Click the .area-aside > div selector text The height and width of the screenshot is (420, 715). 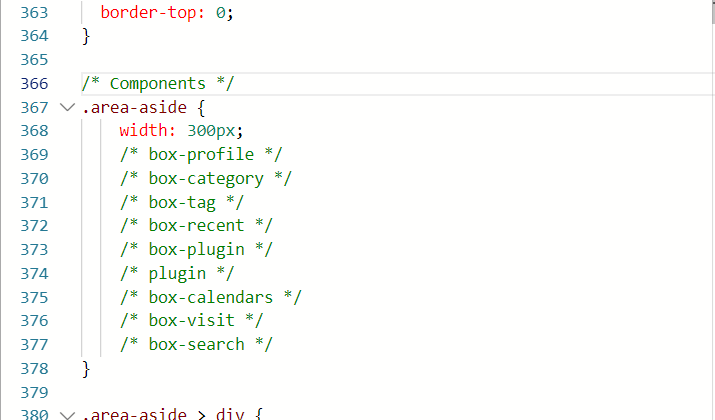coord(163,414)
